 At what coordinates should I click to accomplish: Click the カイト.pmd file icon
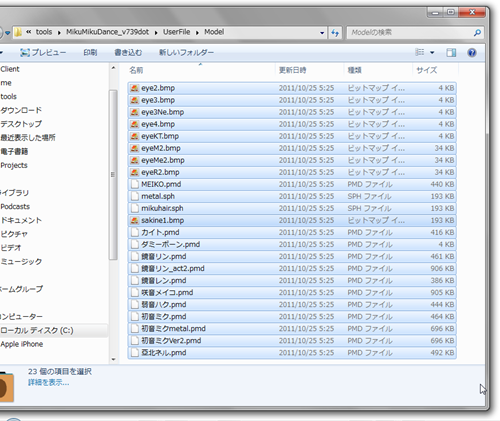pos(134,232)
